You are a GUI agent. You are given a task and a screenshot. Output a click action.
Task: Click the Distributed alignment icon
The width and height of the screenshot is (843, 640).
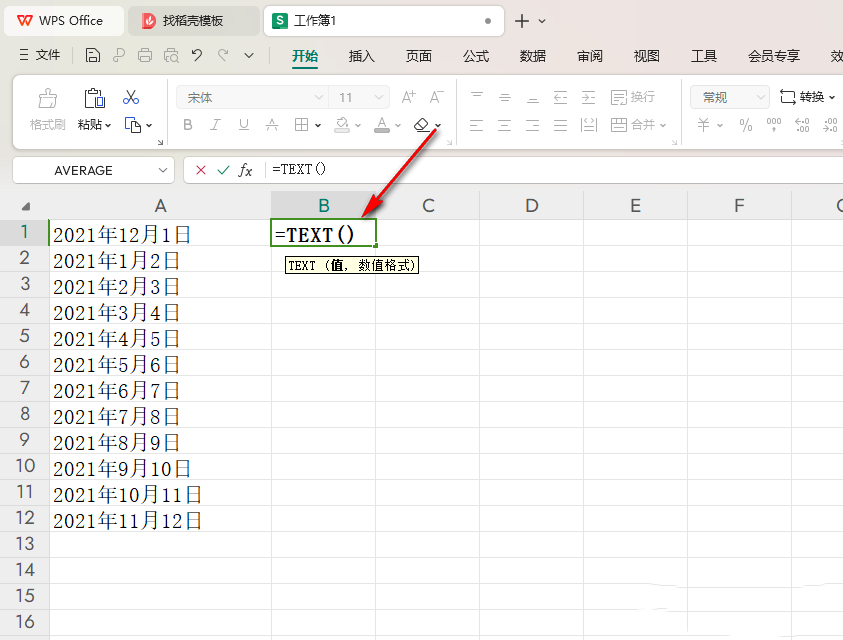[x=589, y=125]
